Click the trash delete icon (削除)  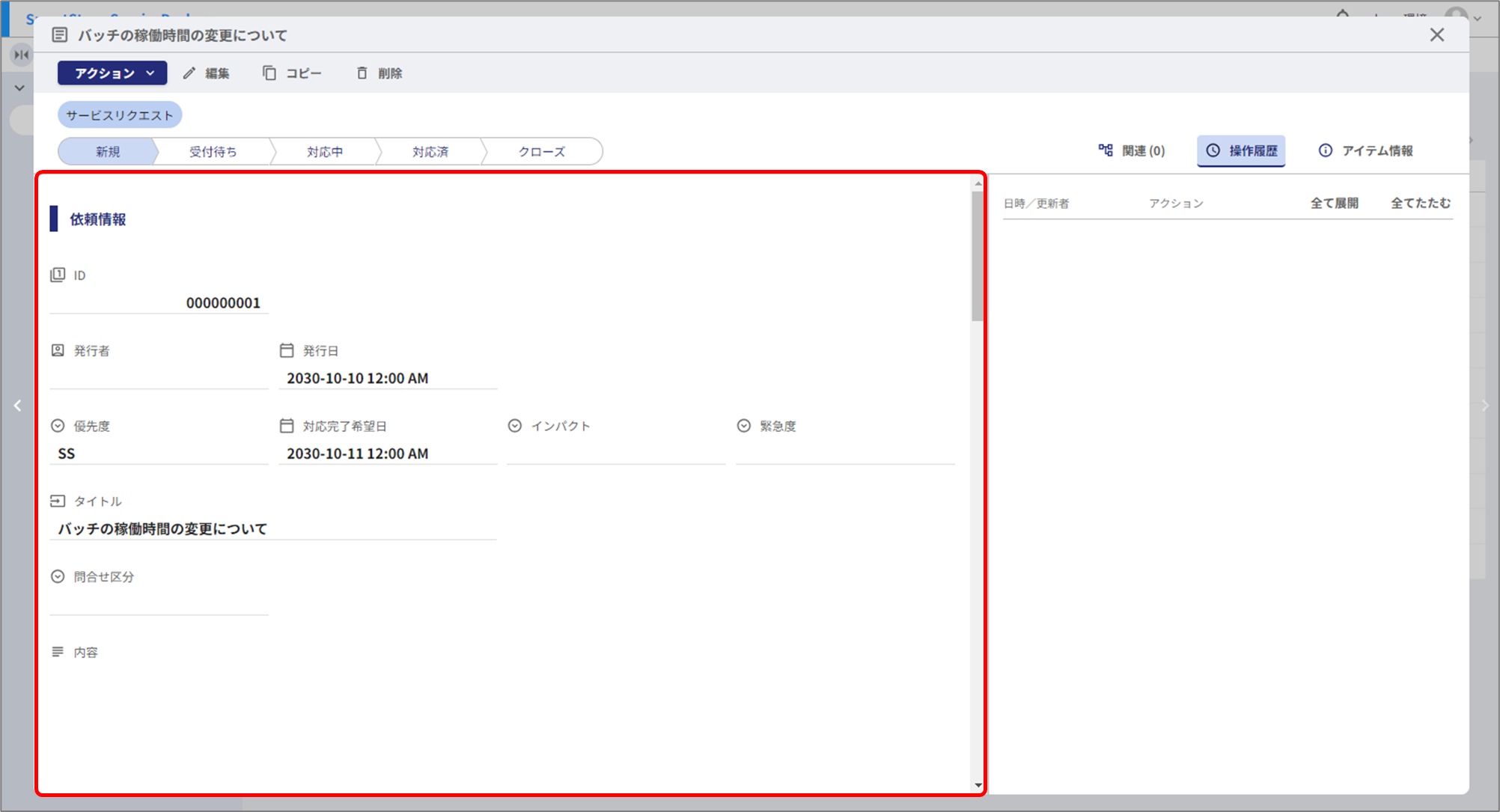362,73
